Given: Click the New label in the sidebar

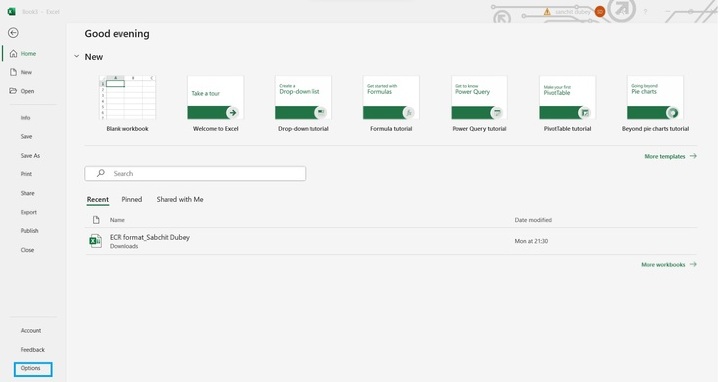Looking at the screenshot, I should [26, 73].
